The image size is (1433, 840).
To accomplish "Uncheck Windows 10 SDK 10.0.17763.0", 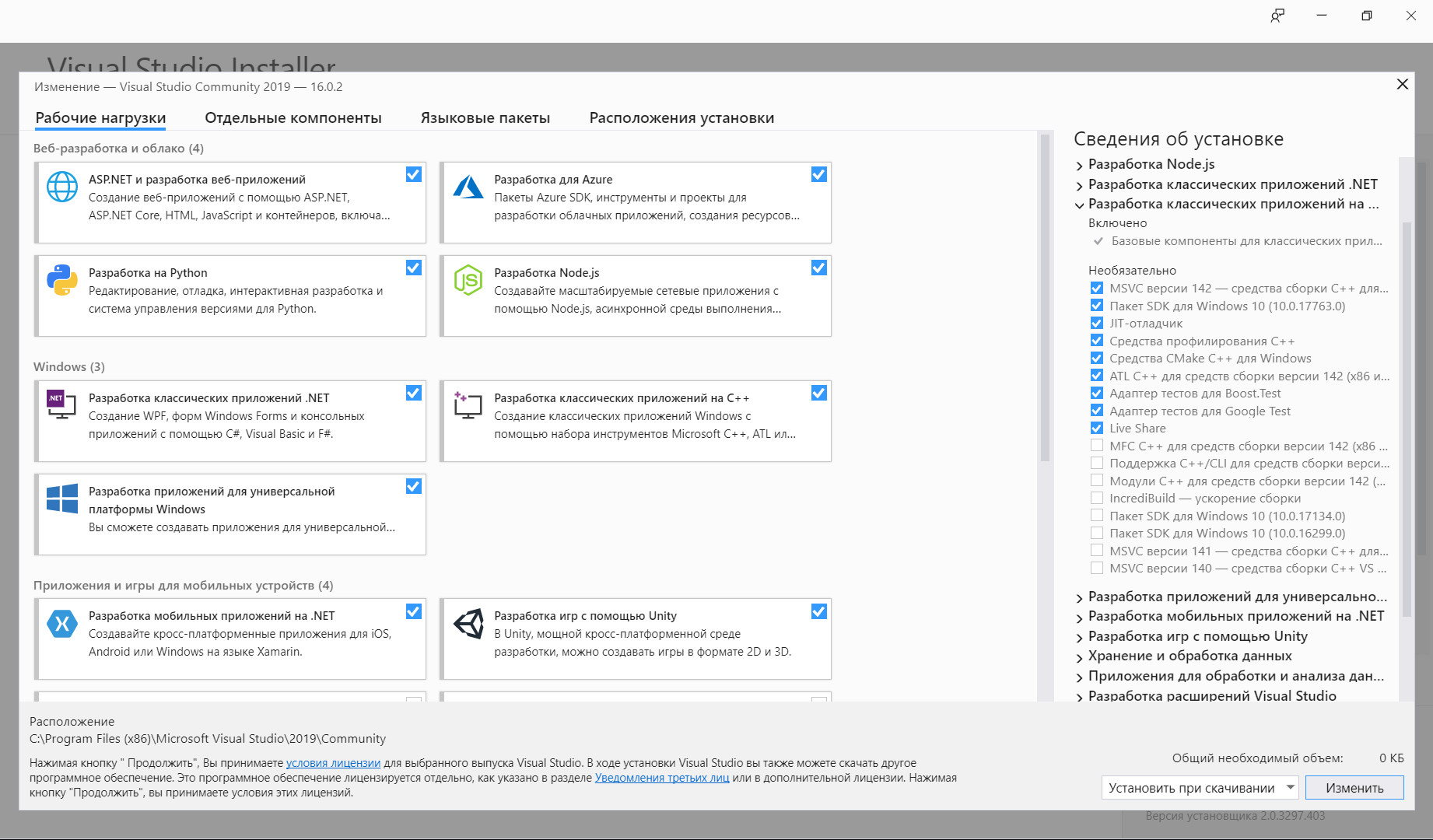I will (1097, 306).
